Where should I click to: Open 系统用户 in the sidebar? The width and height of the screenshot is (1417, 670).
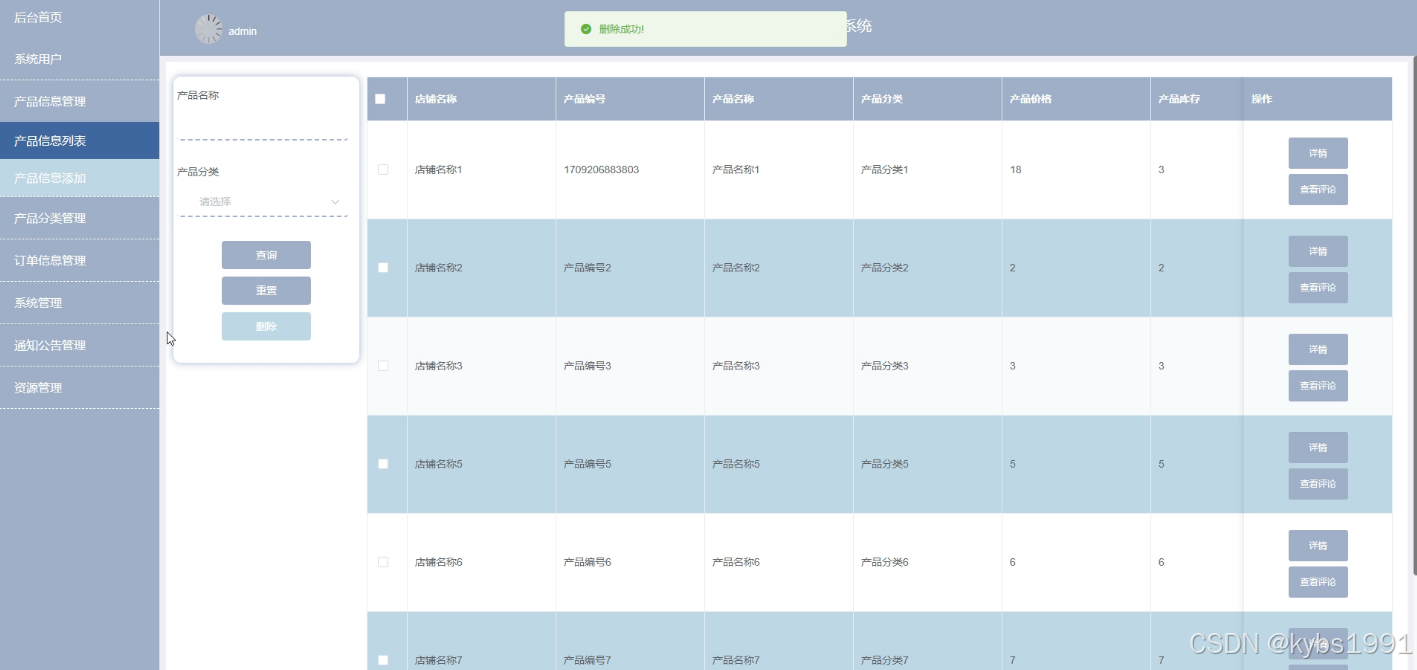click(79, 59)
